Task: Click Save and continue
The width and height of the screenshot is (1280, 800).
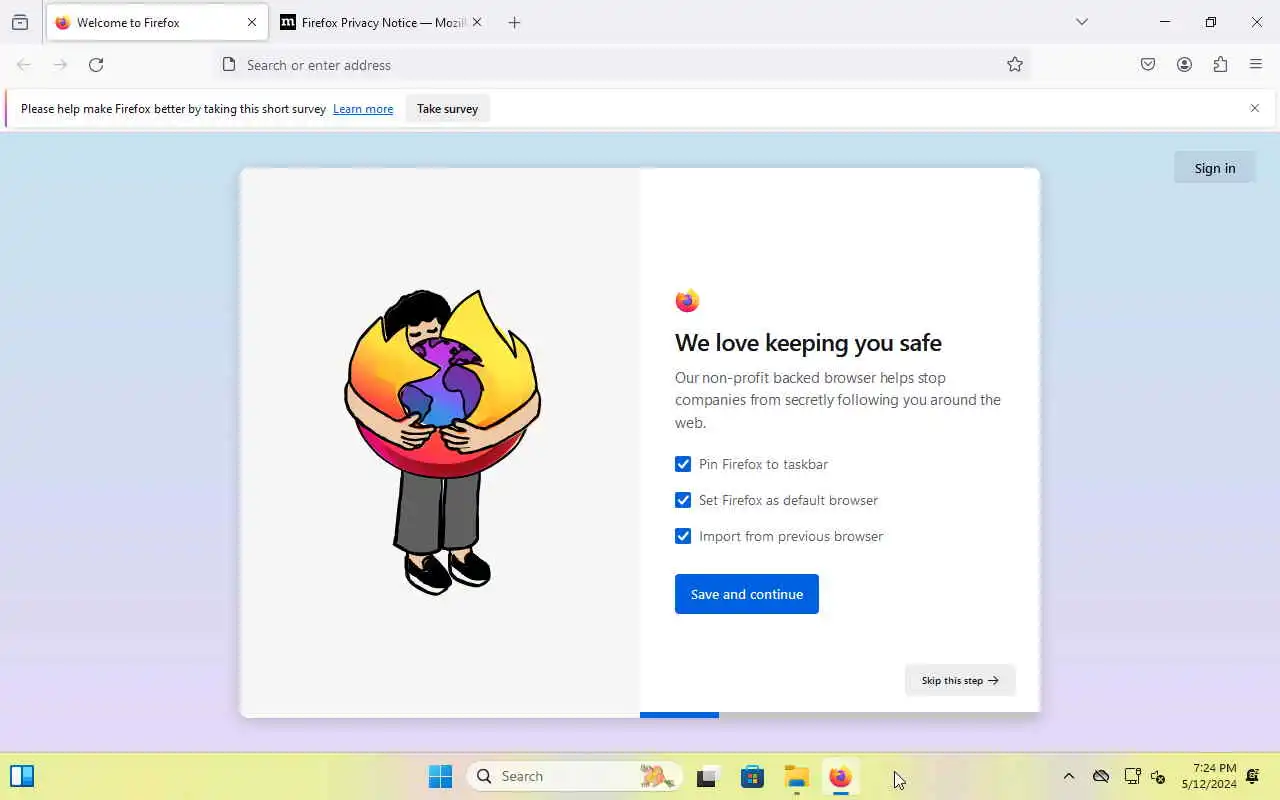Action: pyautogui.click(x=747, y=594)
